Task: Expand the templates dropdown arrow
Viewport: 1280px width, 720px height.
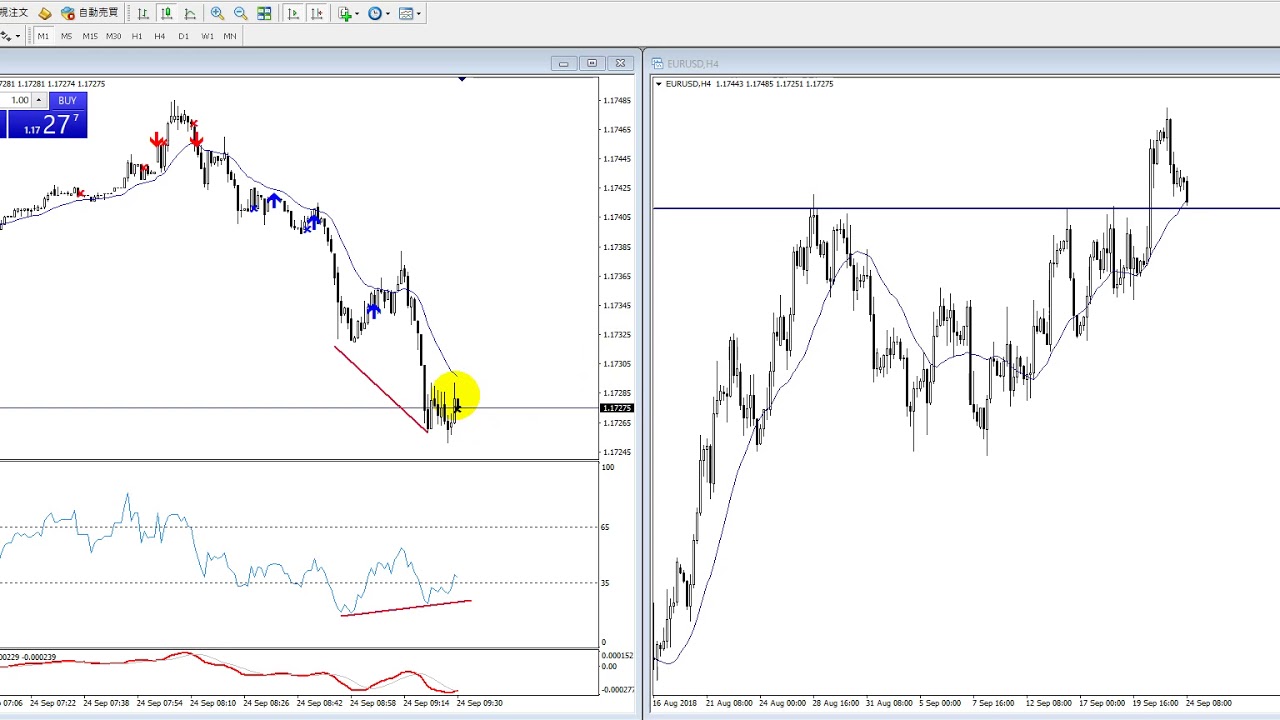Action: point(418,13)
